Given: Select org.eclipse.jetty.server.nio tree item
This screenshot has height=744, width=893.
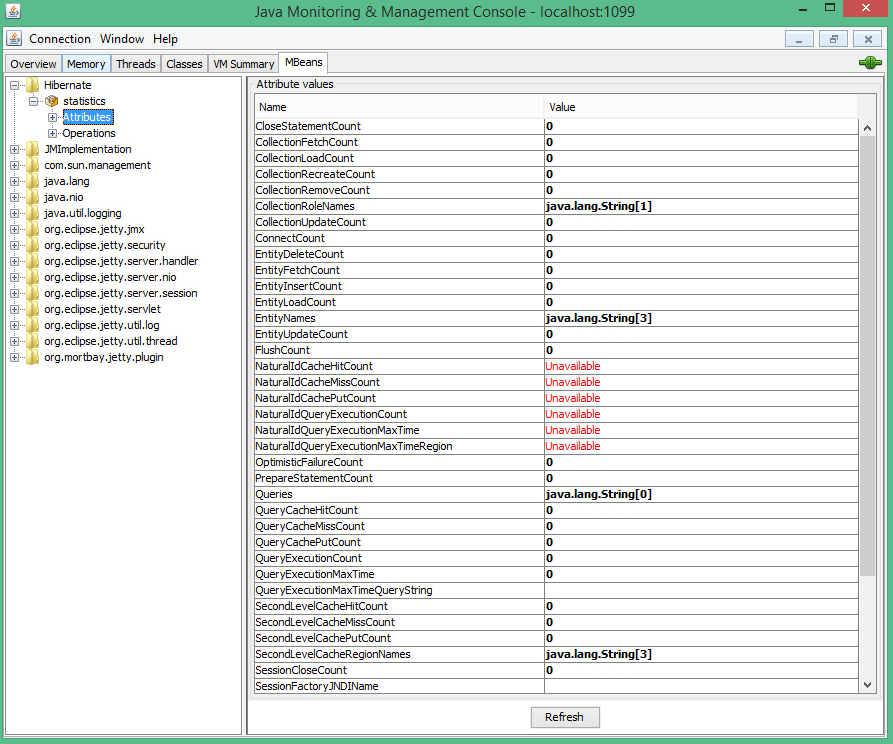Looking at the screenshot, I should point(110,277).
